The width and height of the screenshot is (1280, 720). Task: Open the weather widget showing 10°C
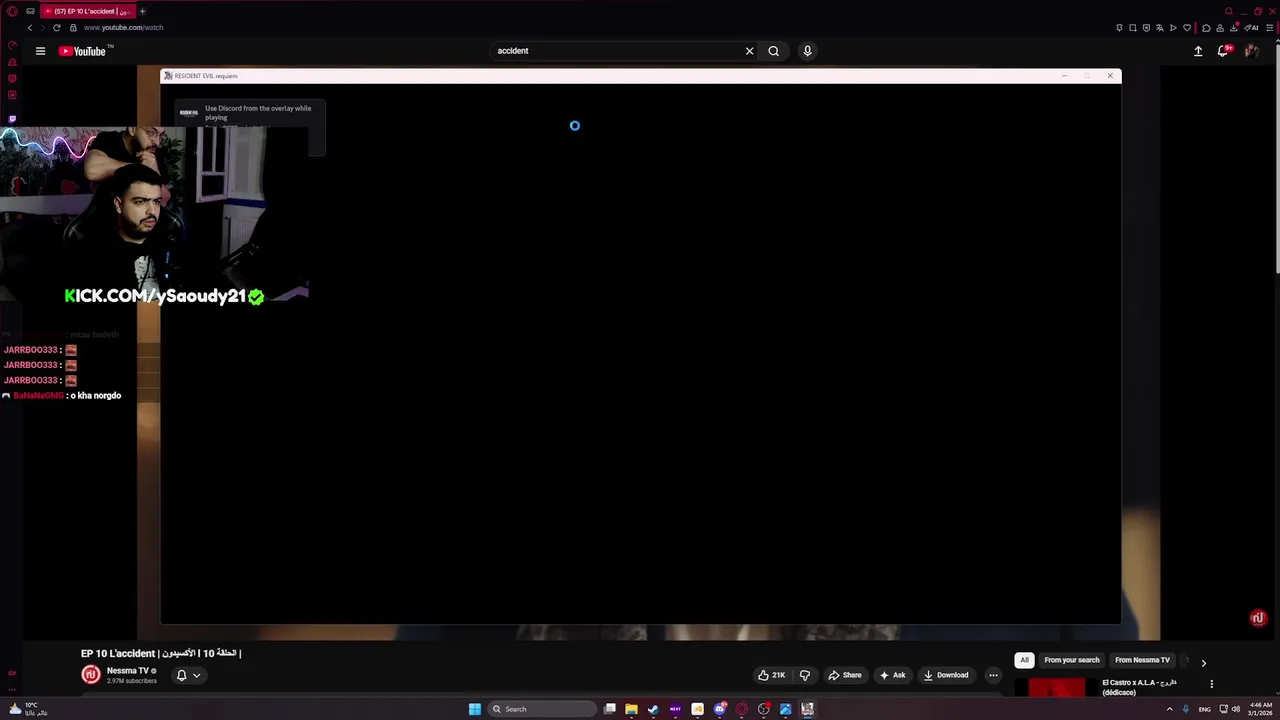click(x=28, y=709)
